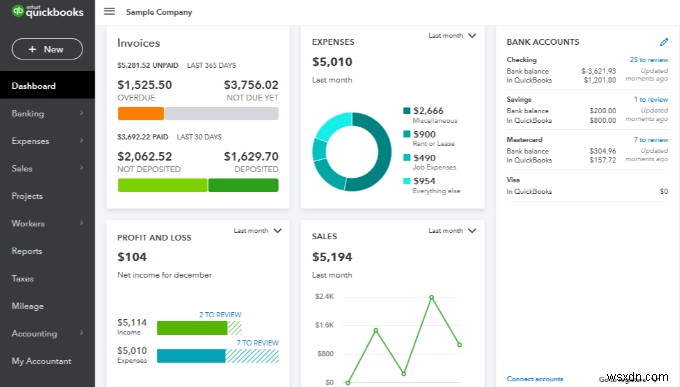Click the $104 net income value
Image resolution: width=680 pixels, height=387 pixels.
[x=132, y=257]
